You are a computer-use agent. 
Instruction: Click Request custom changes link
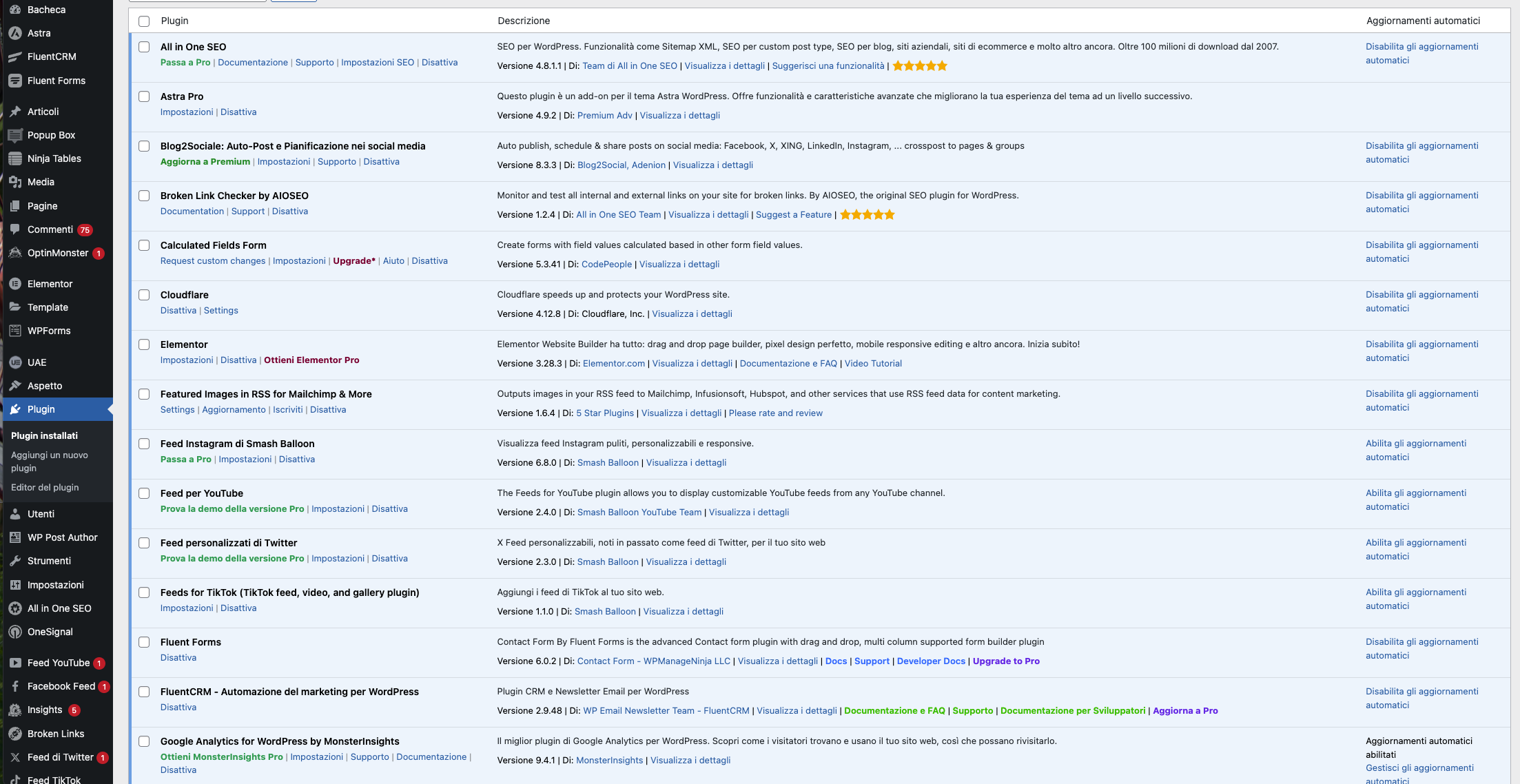click(213, 260)
